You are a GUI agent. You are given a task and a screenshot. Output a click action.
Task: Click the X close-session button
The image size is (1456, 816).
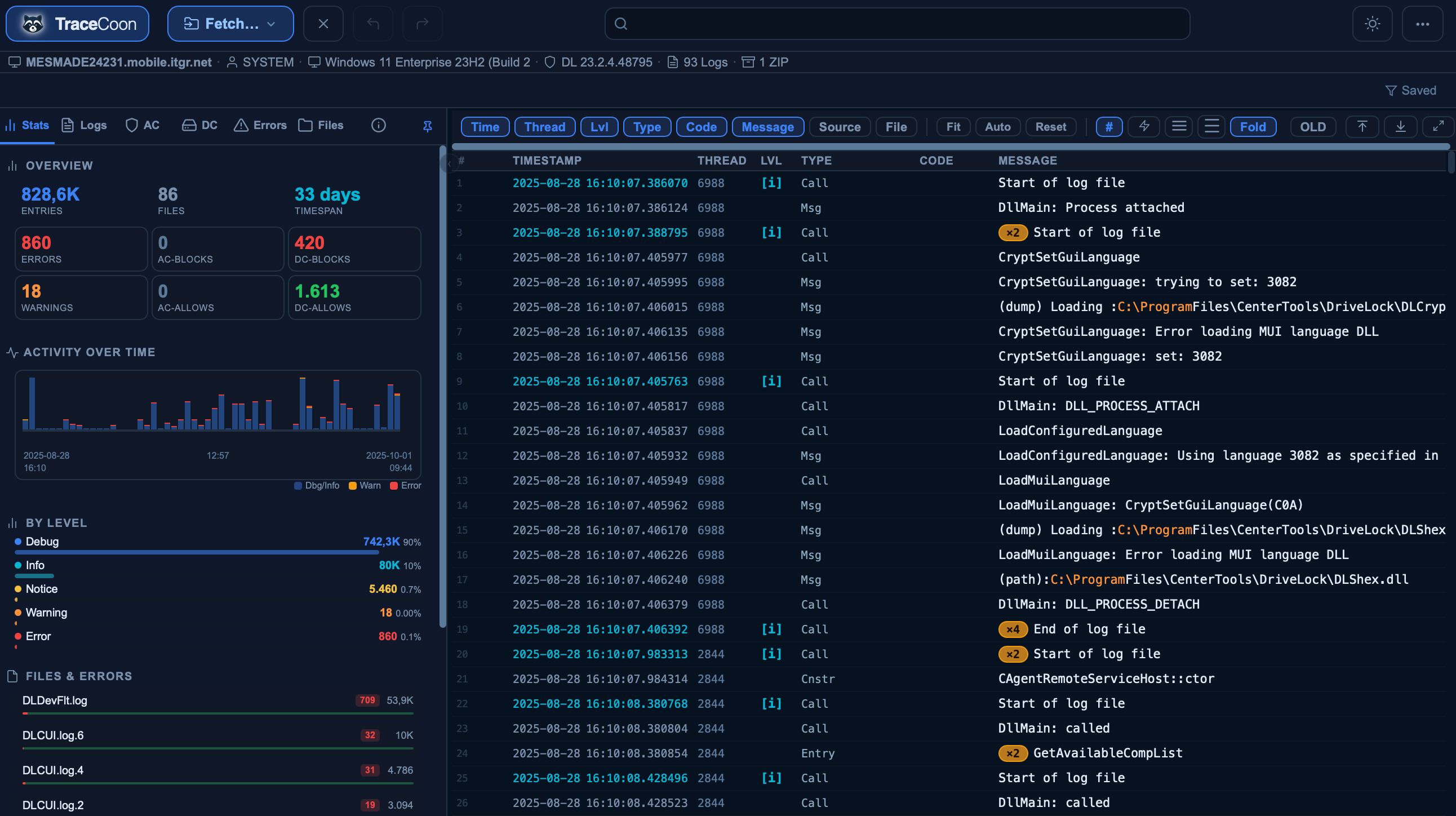click(323, 24)
